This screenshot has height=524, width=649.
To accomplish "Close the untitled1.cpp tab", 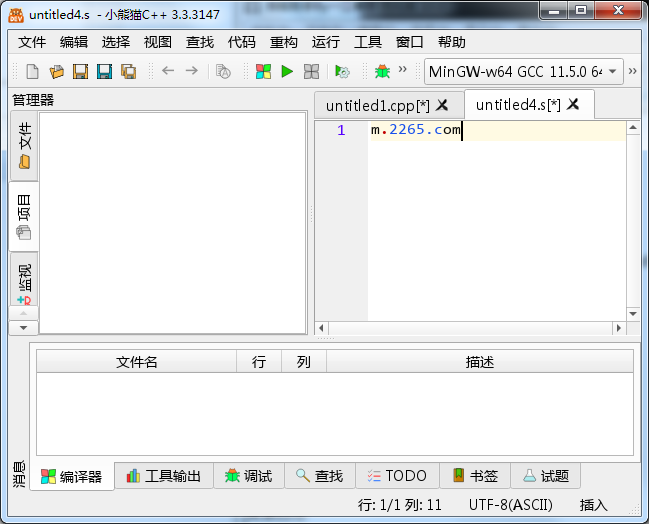I will point(442,105).
